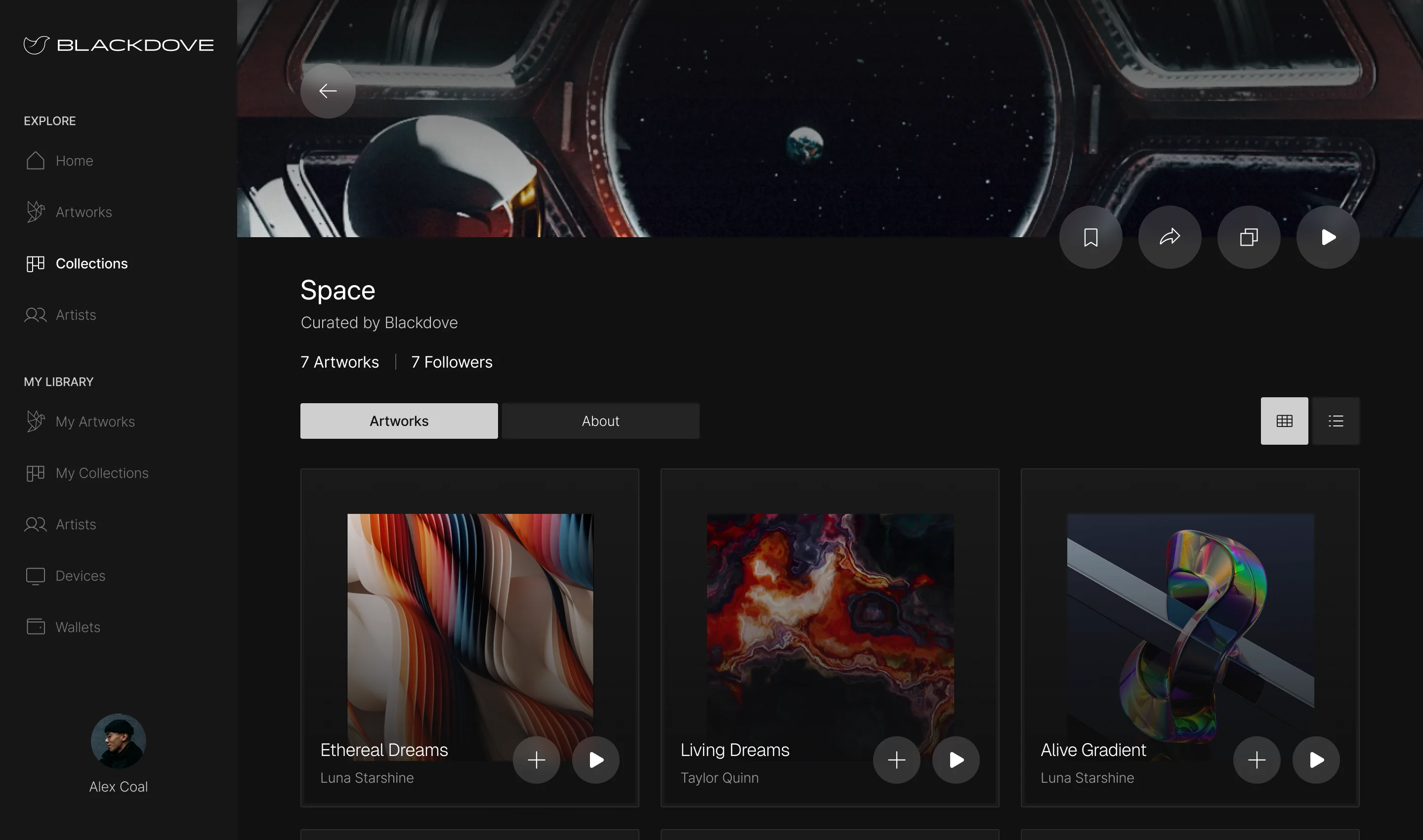Open the Wallets page
This screenshot has height=840, width=1423.
(x=63, y=627)
